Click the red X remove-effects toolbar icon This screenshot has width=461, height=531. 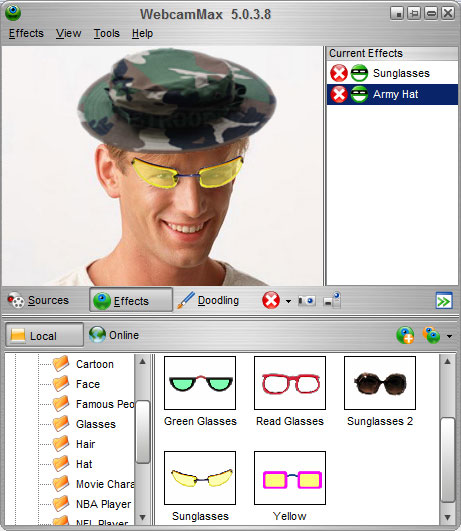(271, 300)
